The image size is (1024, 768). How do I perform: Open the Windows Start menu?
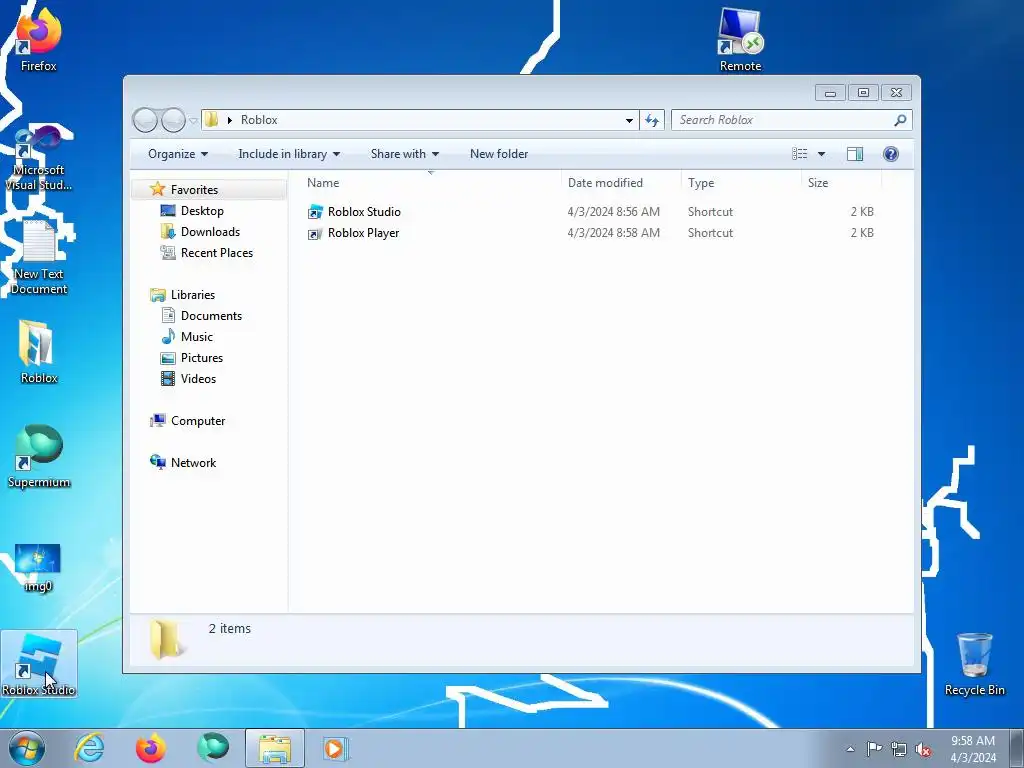[27, 748]
